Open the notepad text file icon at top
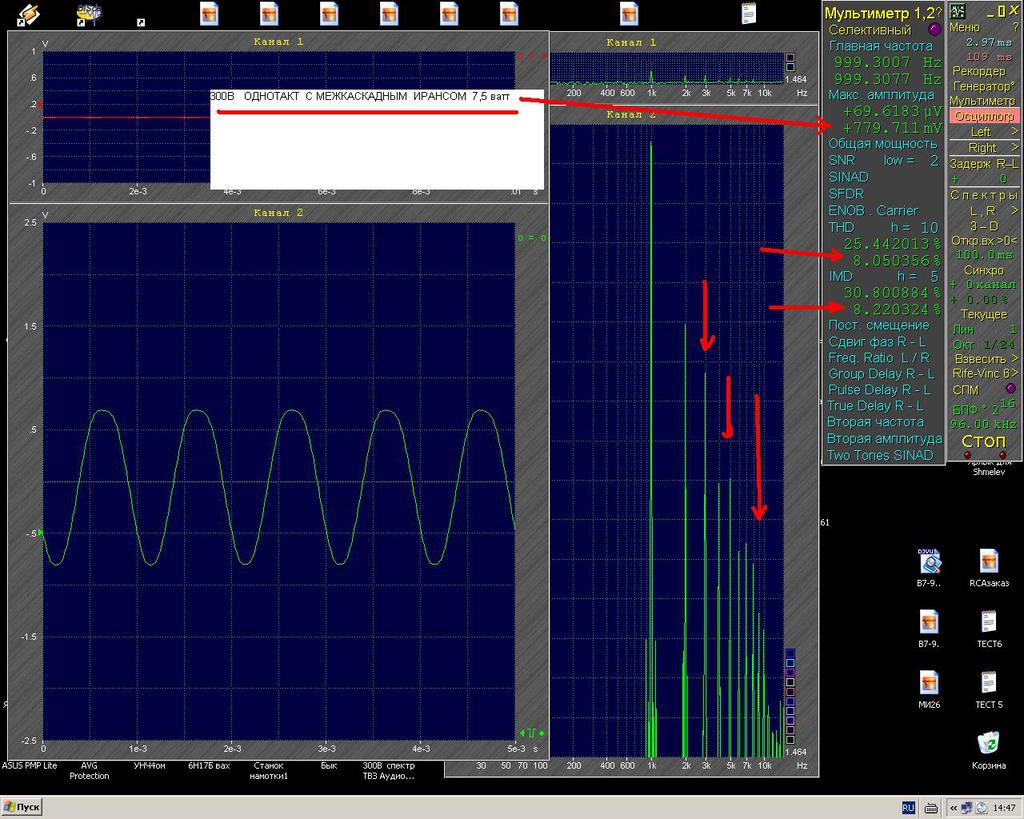 pos(749,13)
